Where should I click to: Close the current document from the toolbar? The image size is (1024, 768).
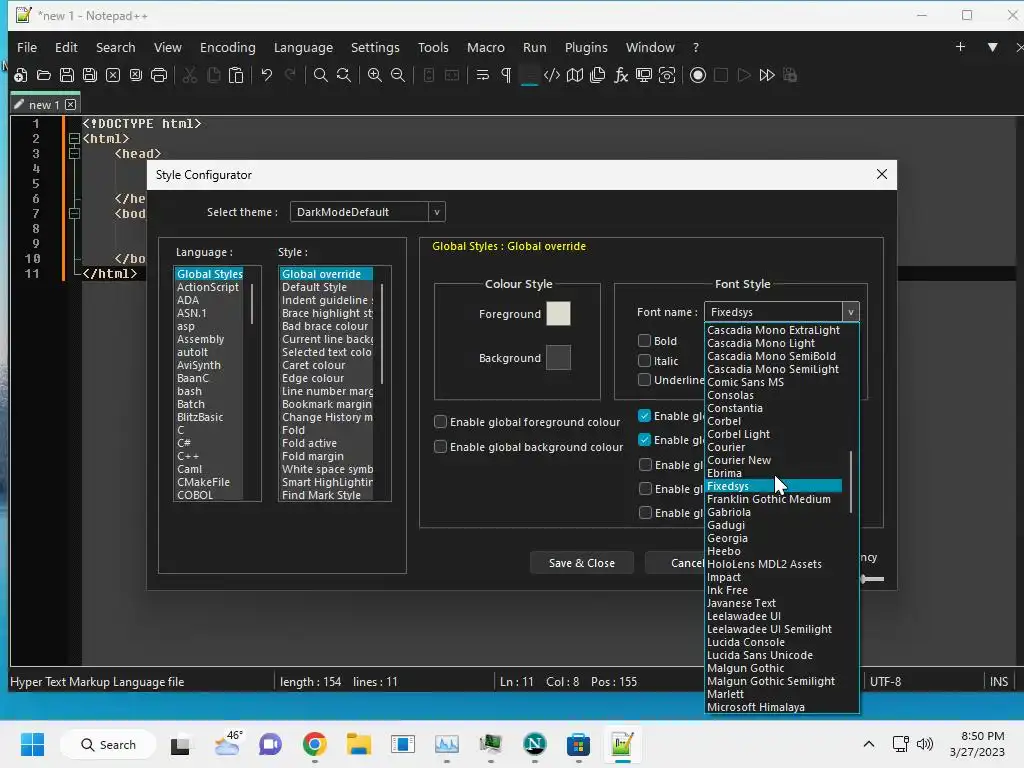tap(113, 75)
